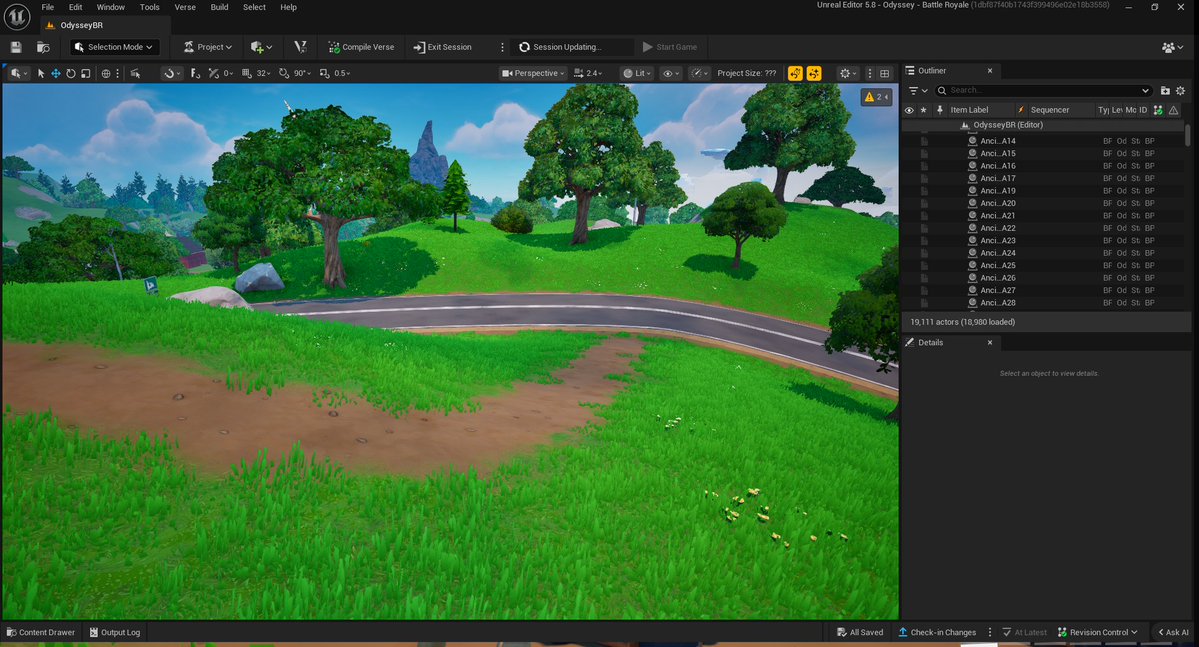Toggle rotation snapping icon
Viewport: 1199px width, 647px height.
point(284,73)
